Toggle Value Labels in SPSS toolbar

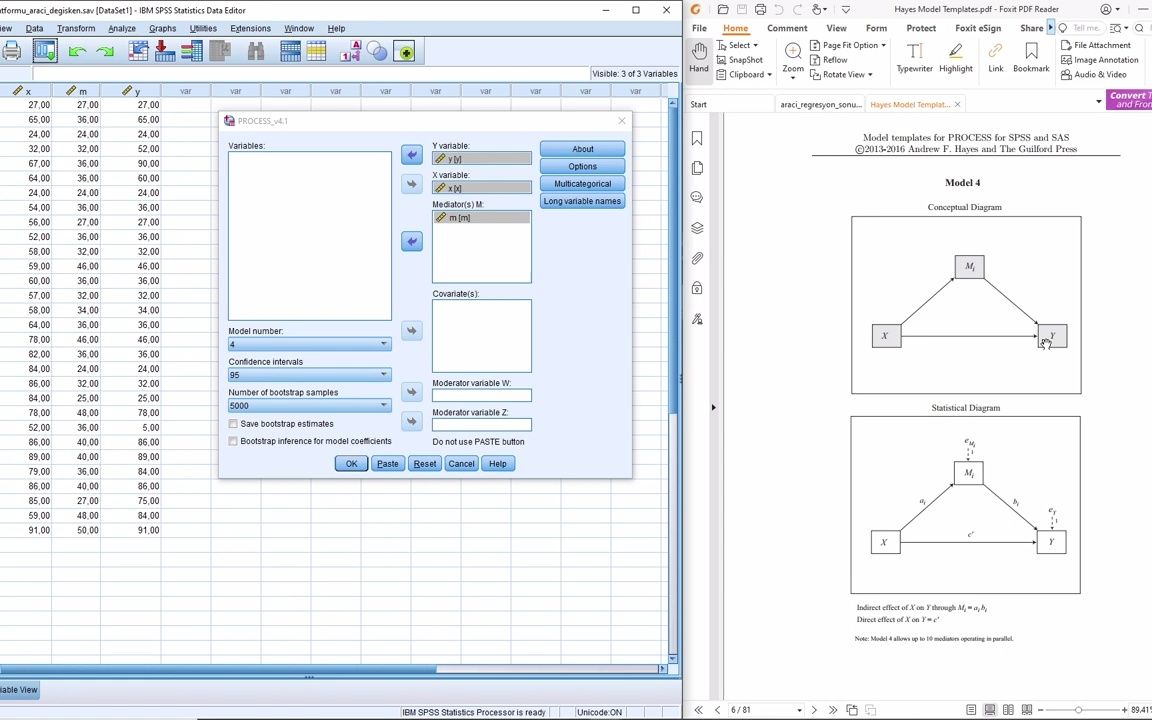point(354,51)
